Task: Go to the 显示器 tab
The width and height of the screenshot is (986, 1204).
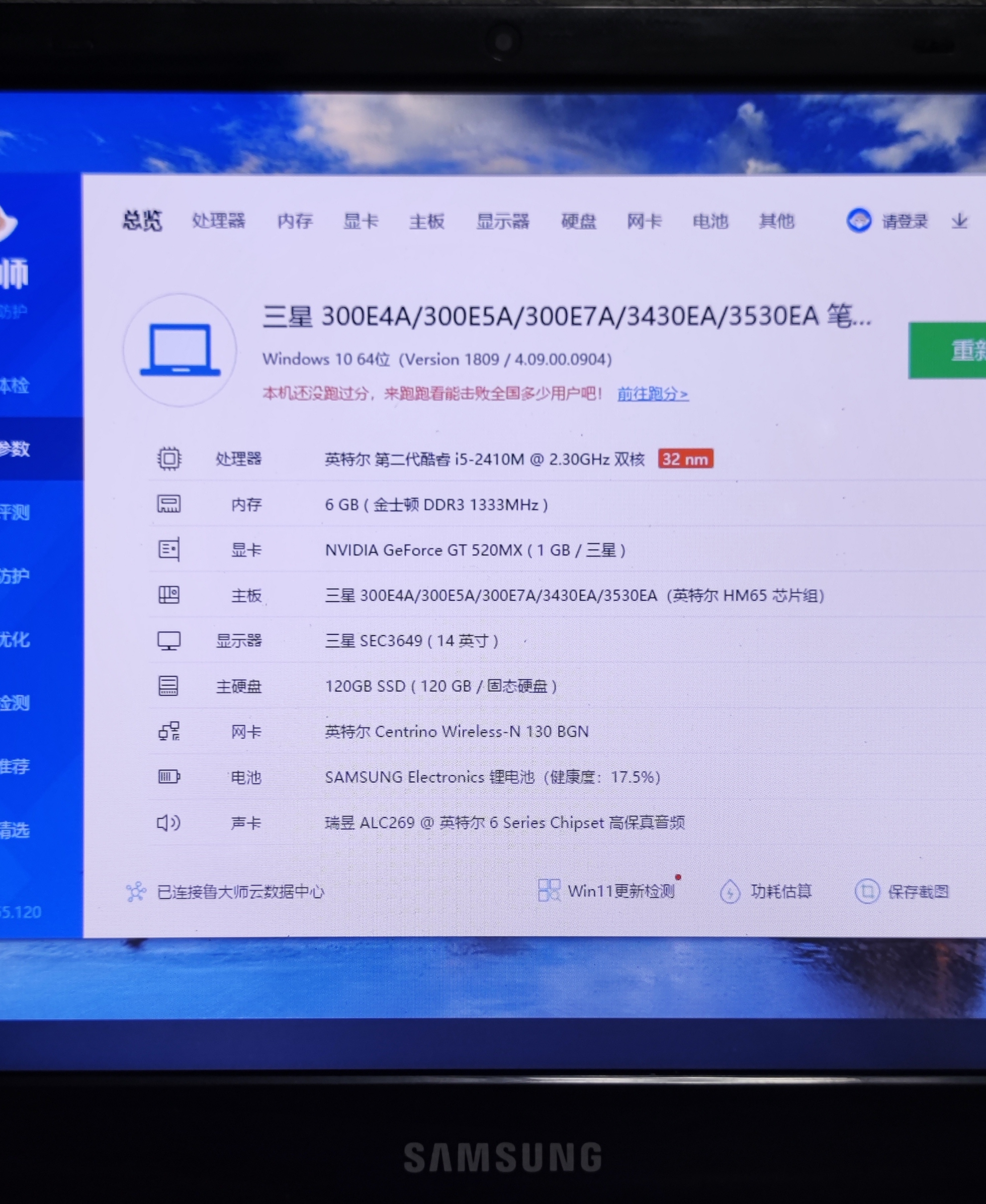Action: (503, 220)
